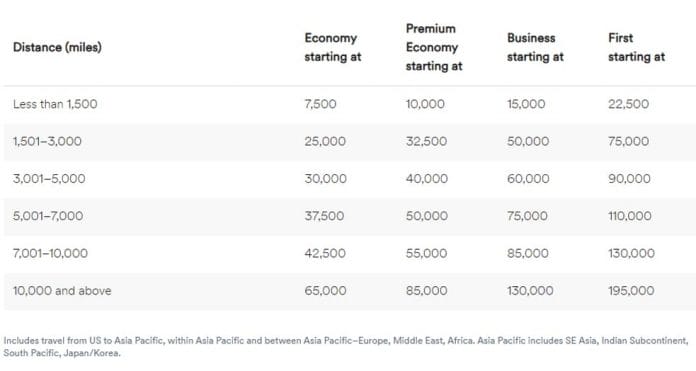This screenshot has width=696, height=371.
Task: Click the 42,500 economy value
Action: 325,253
